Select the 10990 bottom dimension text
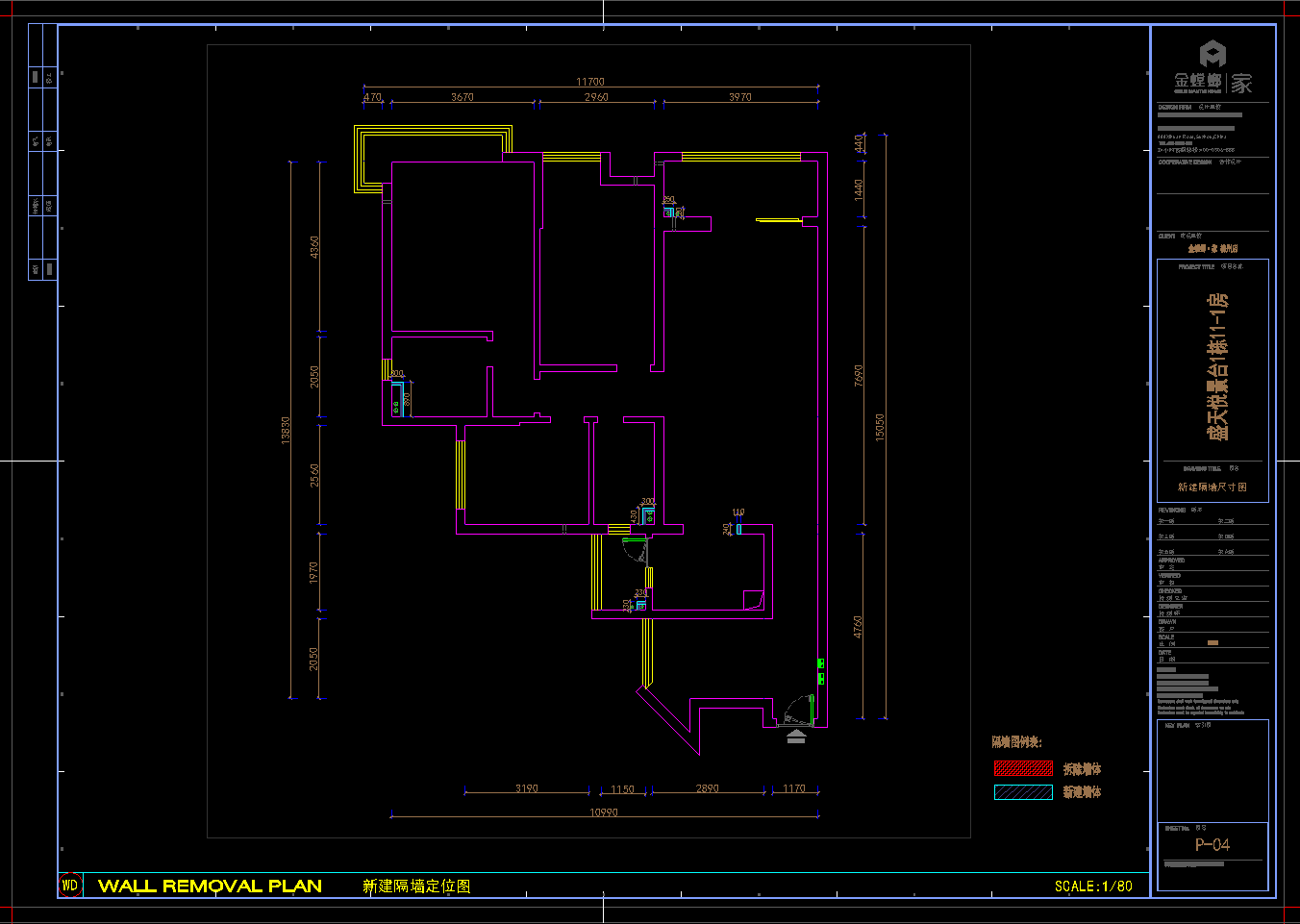Screen dimensions: 1300x924 coord(603,812)
